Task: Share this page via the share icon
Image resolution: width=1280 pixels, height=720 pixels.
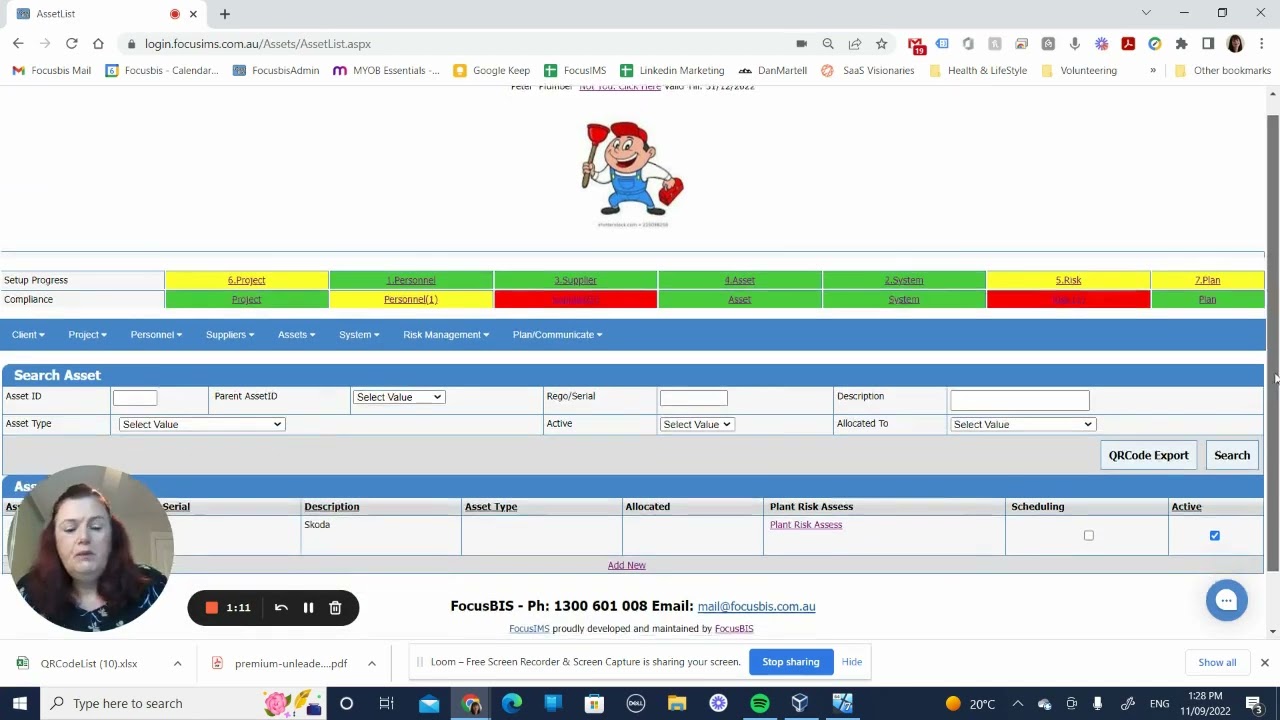Action: tap(855, 44)
